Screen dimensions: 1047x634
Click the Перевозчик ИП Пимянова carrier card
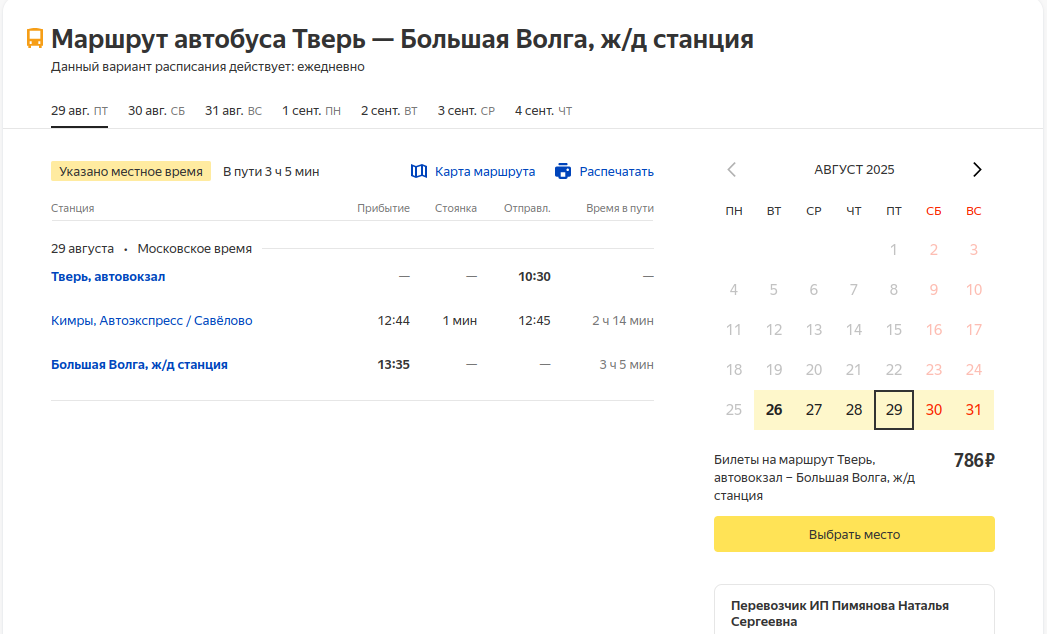coord(854,610)
